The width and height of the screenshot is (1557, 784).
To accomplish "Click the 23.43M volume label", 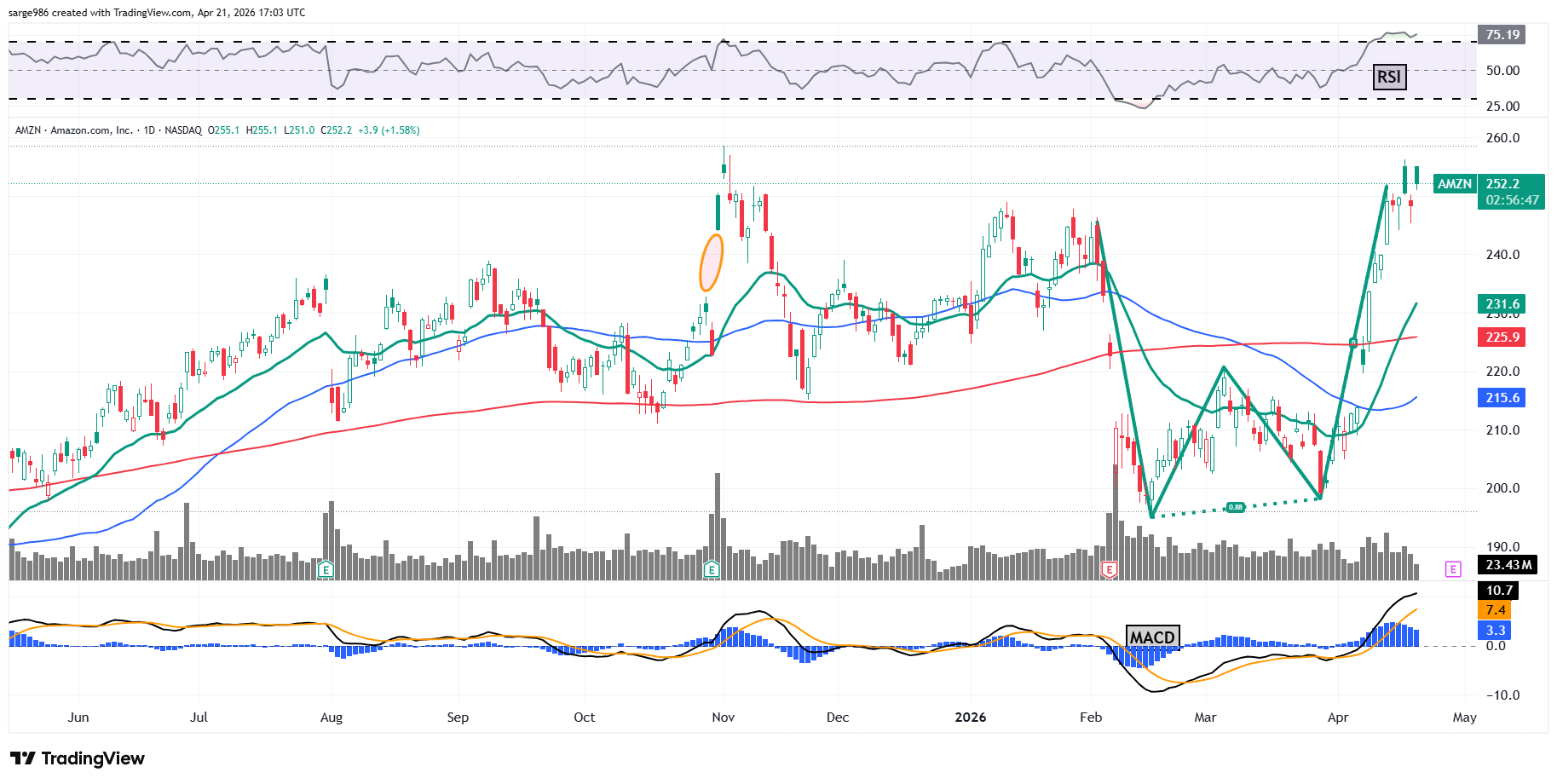I will (1508, 565).
